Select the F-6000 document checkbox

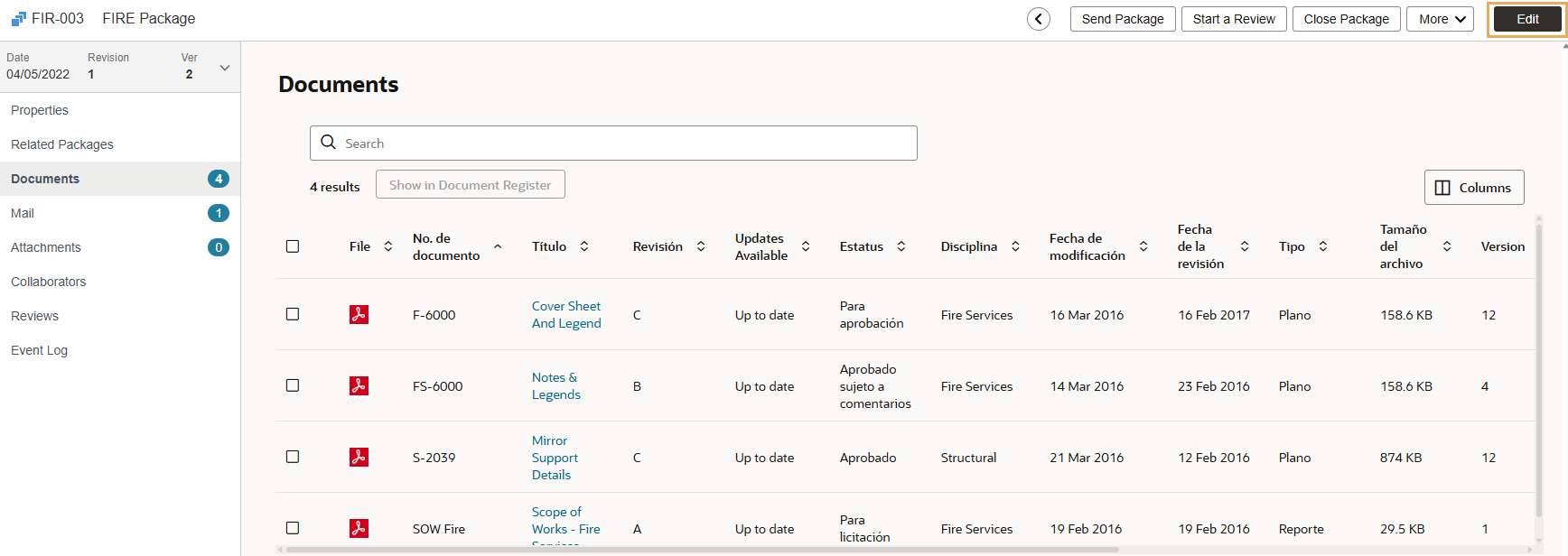tap(293, 314)
